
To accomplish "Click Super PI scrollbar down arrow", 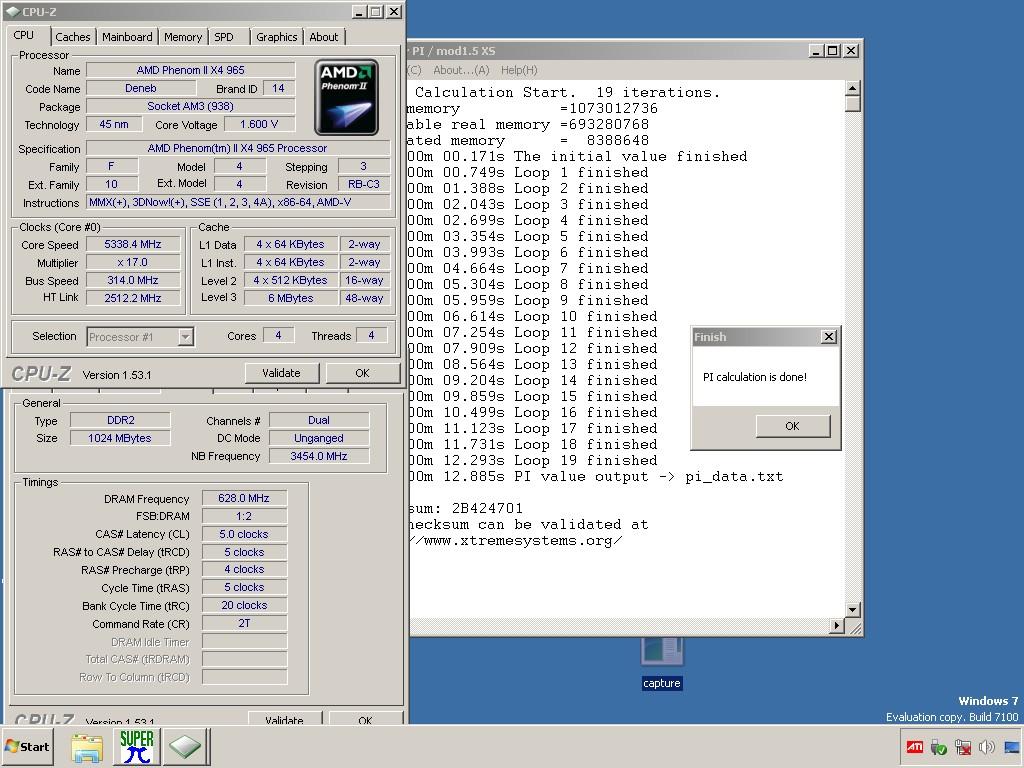I will (853, 609).
